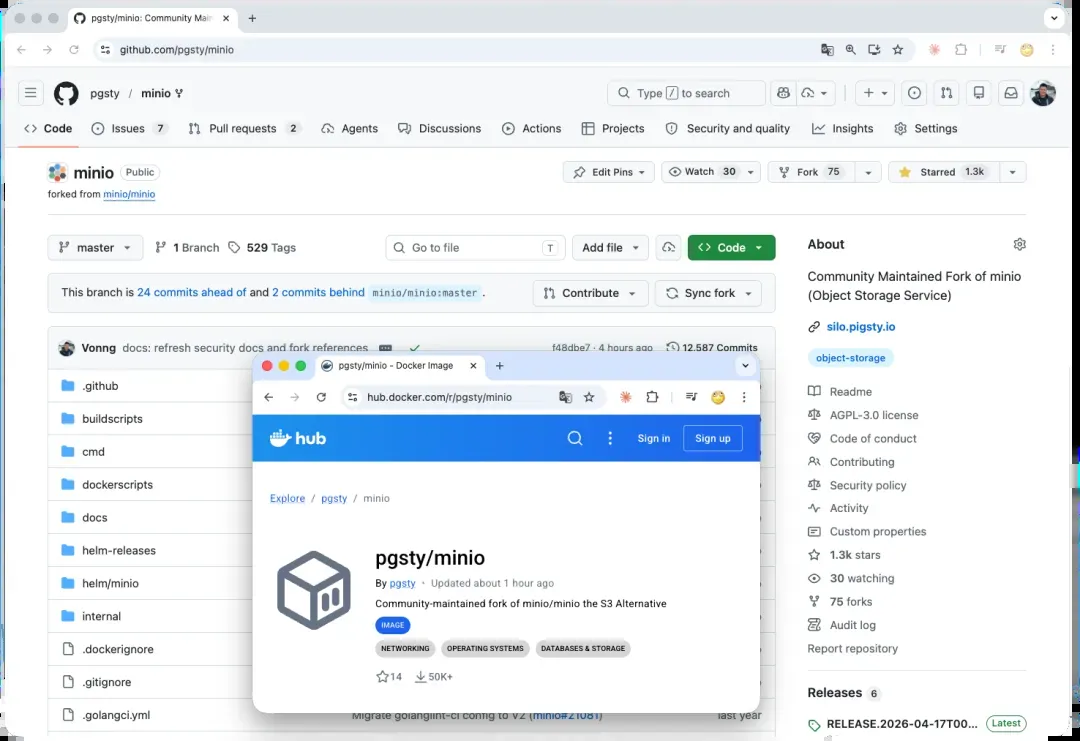Open the create new plus dropdown

875,93
